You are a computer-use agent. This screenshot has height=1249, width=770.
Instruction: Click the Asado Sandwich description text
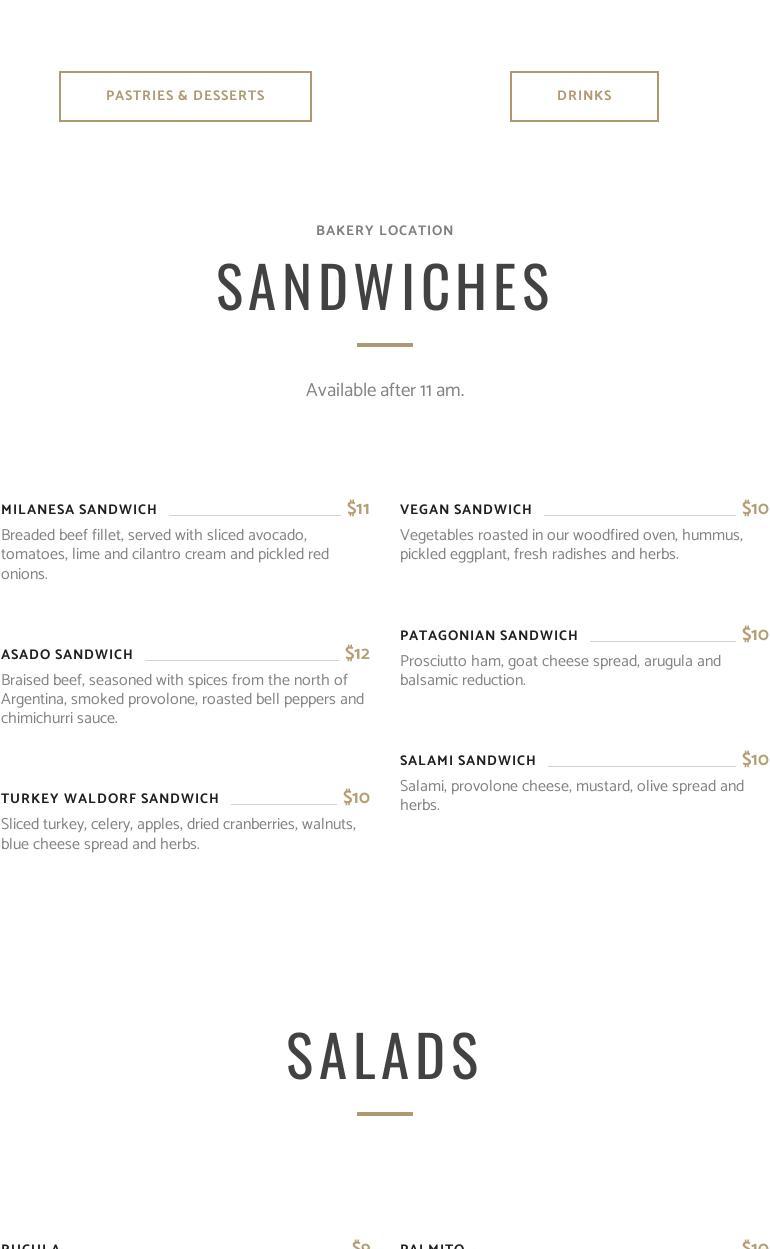(182, 699)
